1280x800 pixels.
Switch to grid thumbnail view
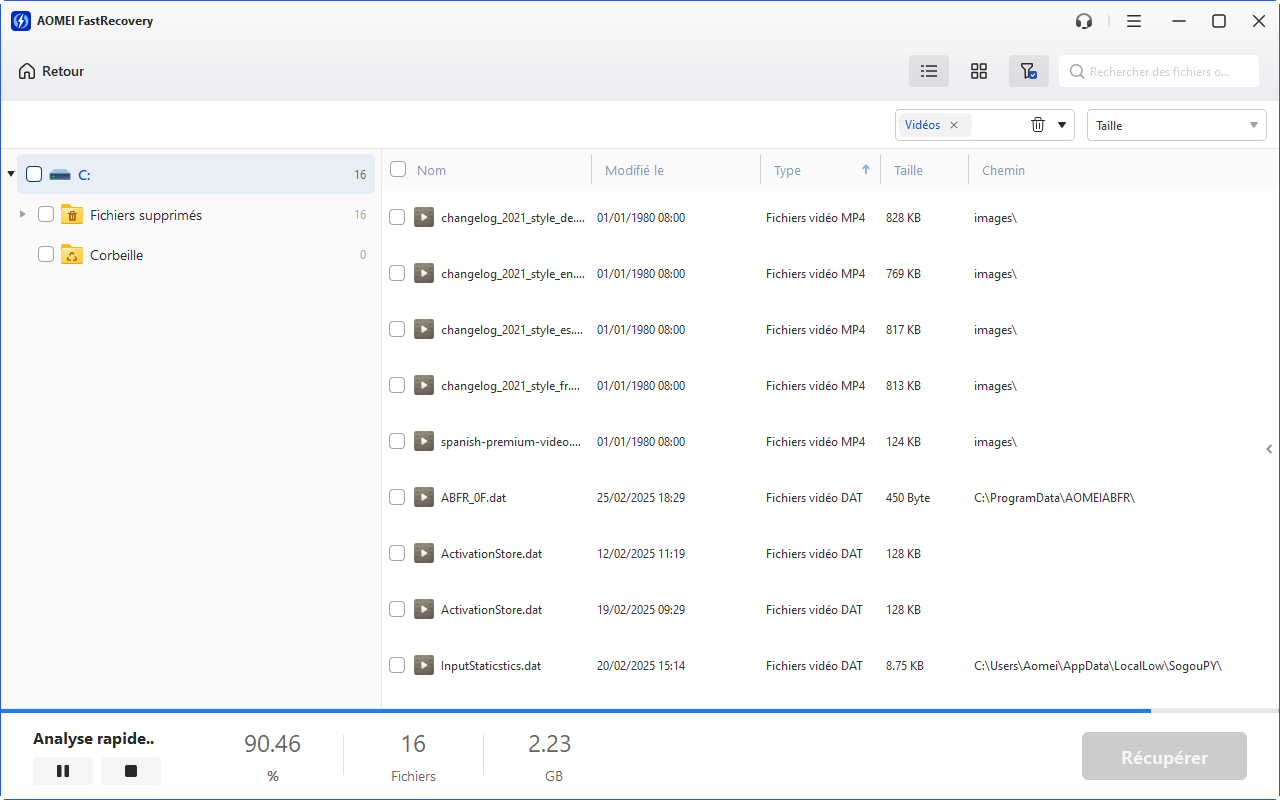click(x=979, y=71)
